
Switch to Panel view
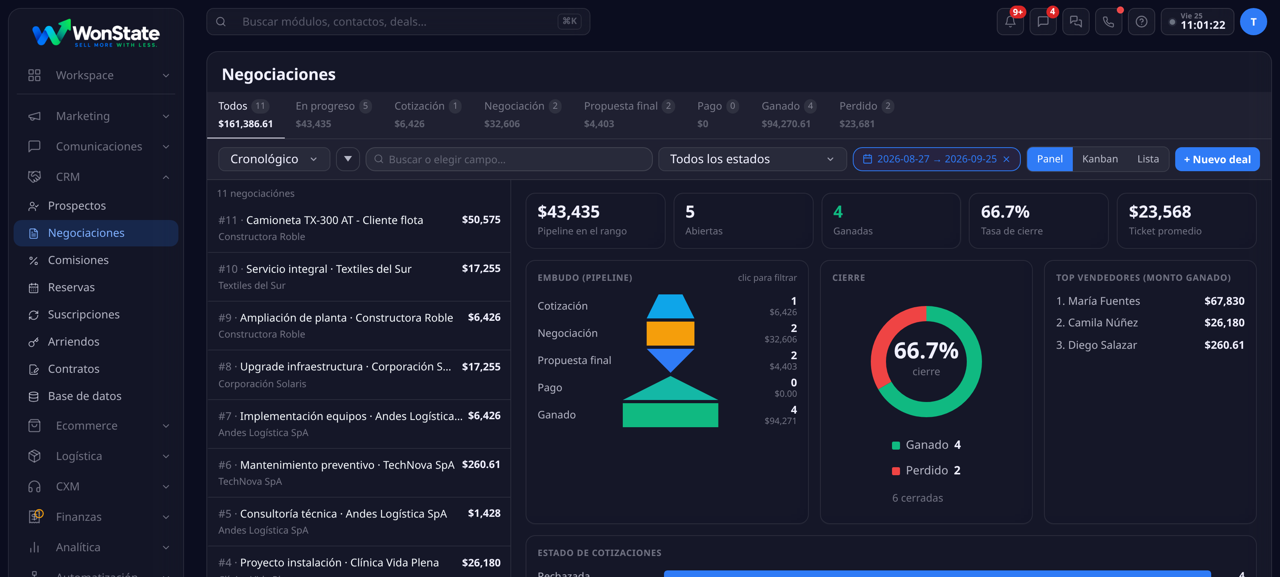1050,159
